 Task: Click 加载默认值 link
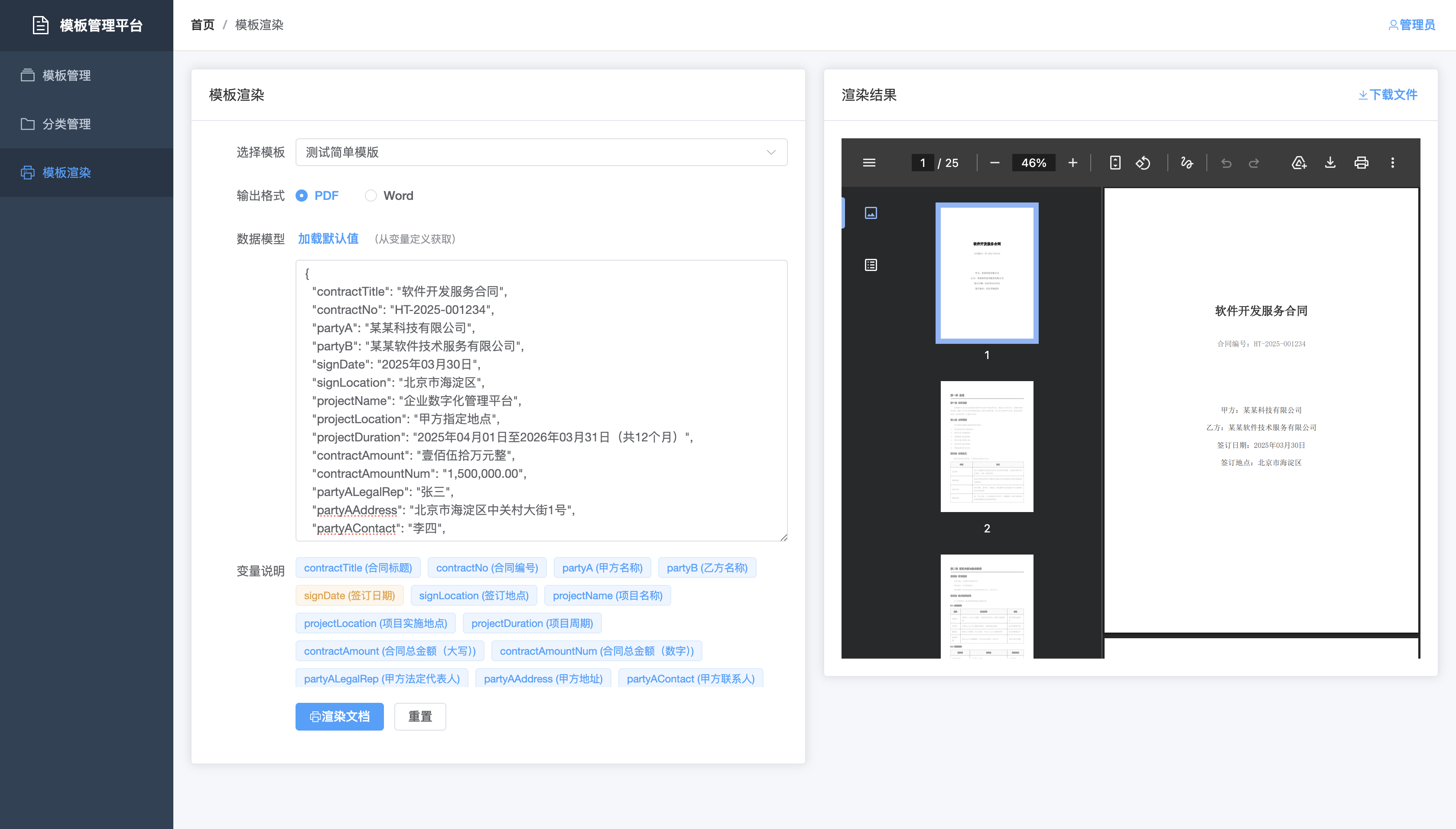point(328,238)
